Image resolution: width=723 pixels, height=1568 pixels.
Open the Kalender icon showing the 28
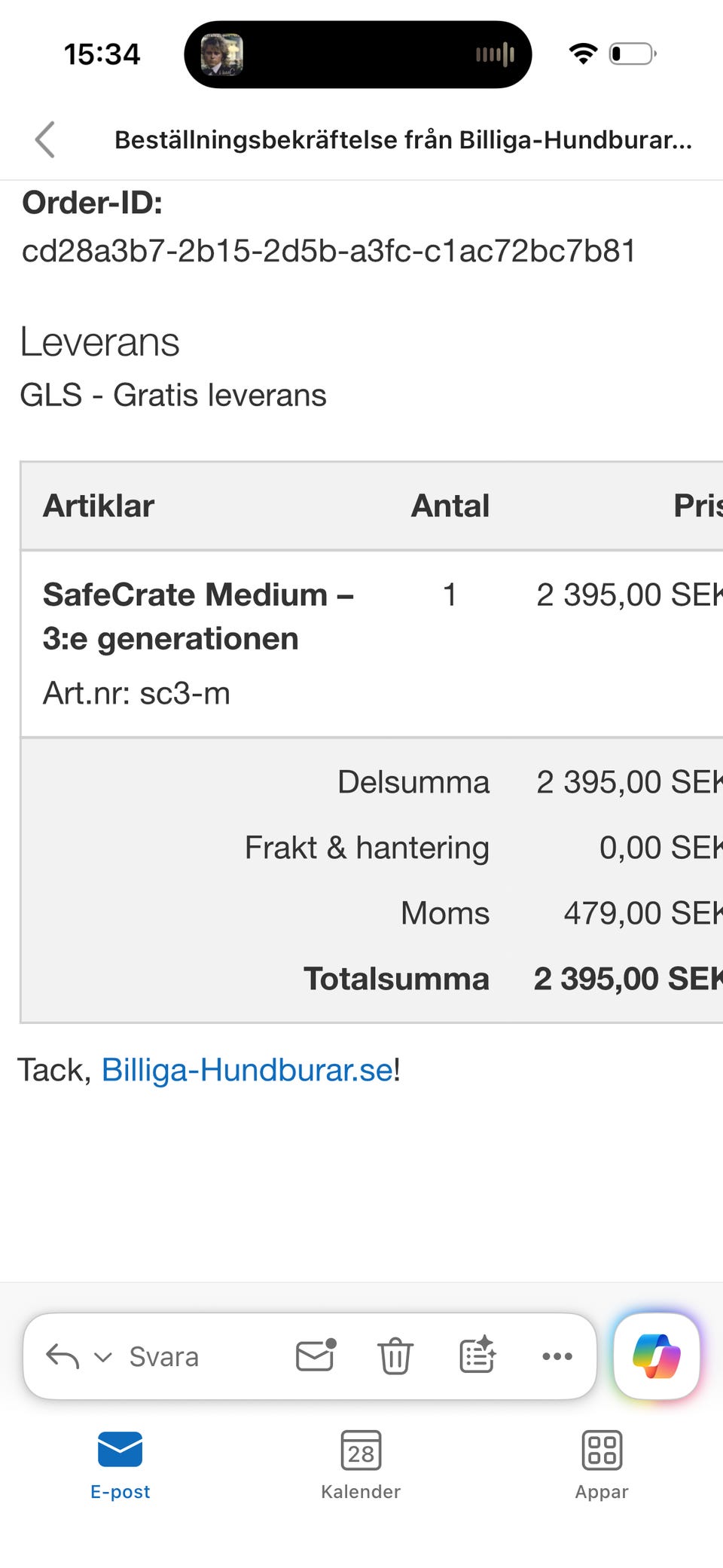[x=360, y=1450]
